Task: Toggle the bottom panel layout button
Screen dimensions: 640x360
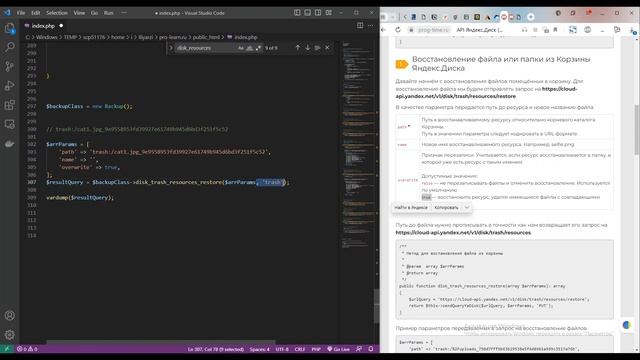Action: coord(308,13)
